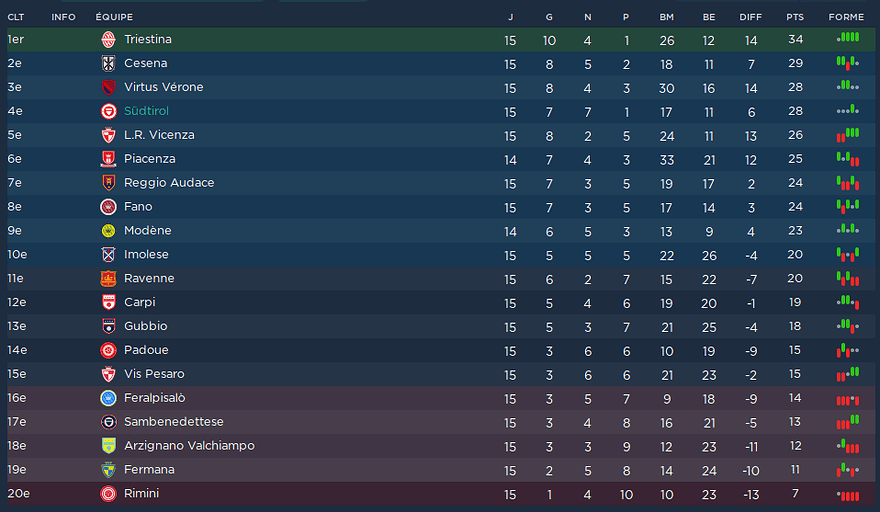
Task: Click the Reggio Audace team name
Action: click(168, 183)
